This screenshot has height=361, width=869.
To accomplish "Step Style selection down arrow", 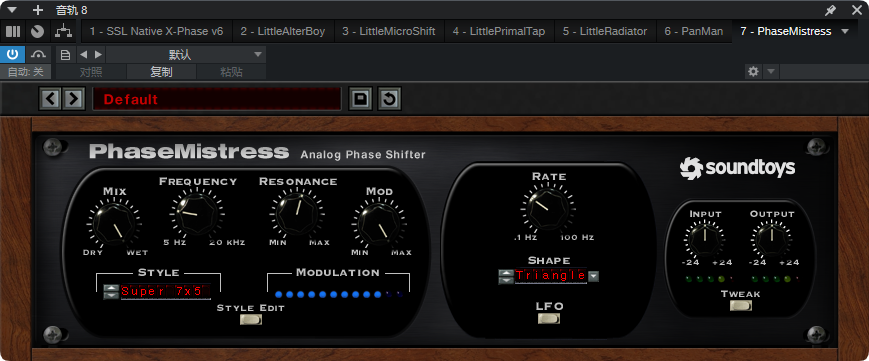I will pyautogui.click(x=112, y=295).
